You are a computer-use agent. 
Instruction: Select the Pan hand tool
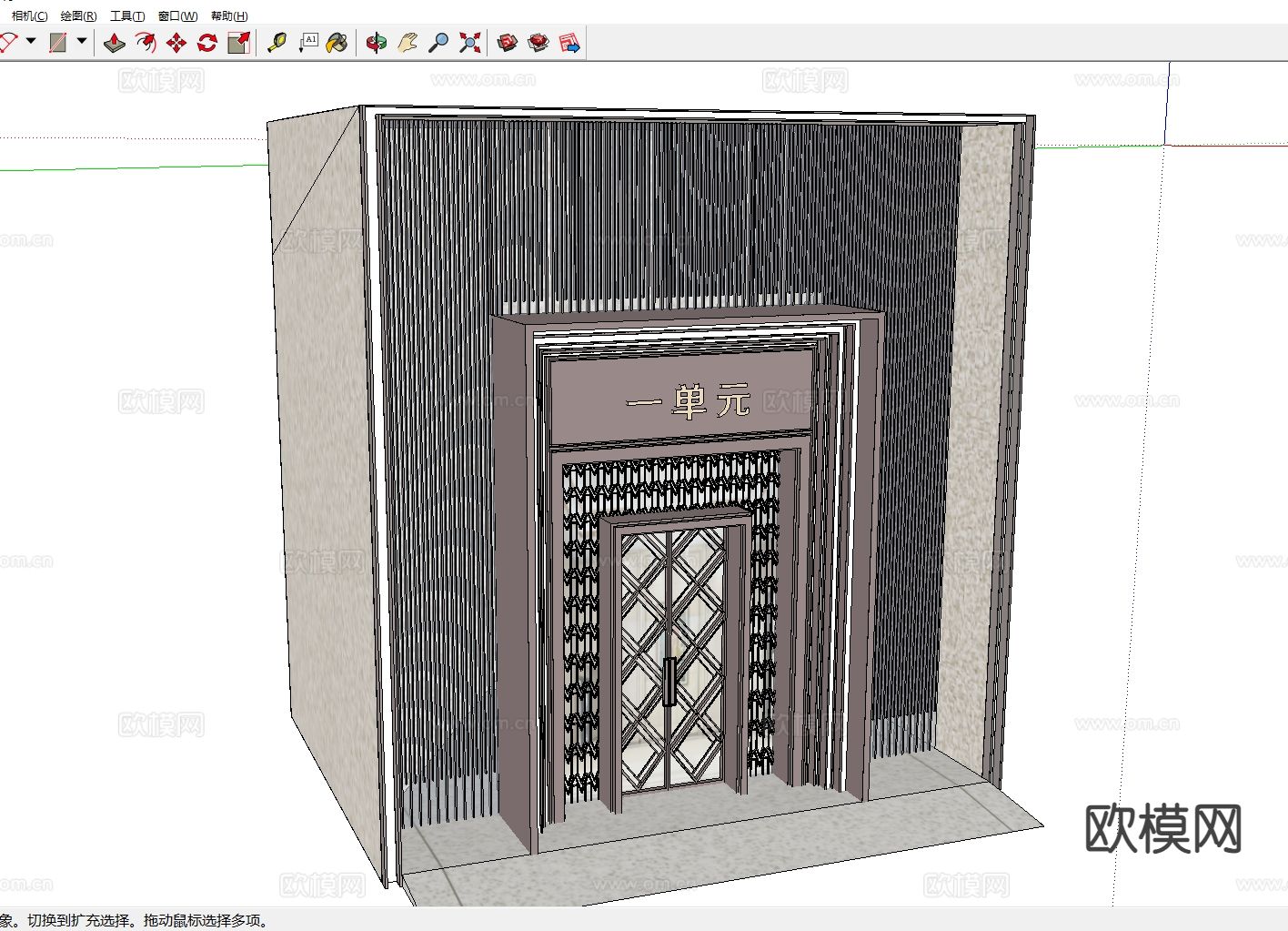coord(408,43)
